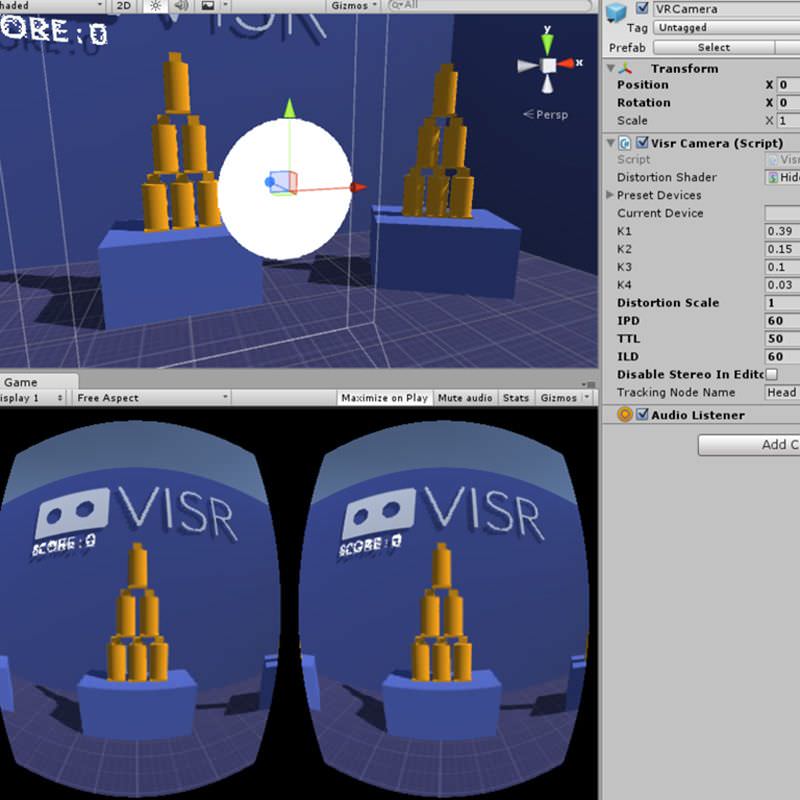Expand the Preset Devices foldout
The image size is (800, 800).
610,195
